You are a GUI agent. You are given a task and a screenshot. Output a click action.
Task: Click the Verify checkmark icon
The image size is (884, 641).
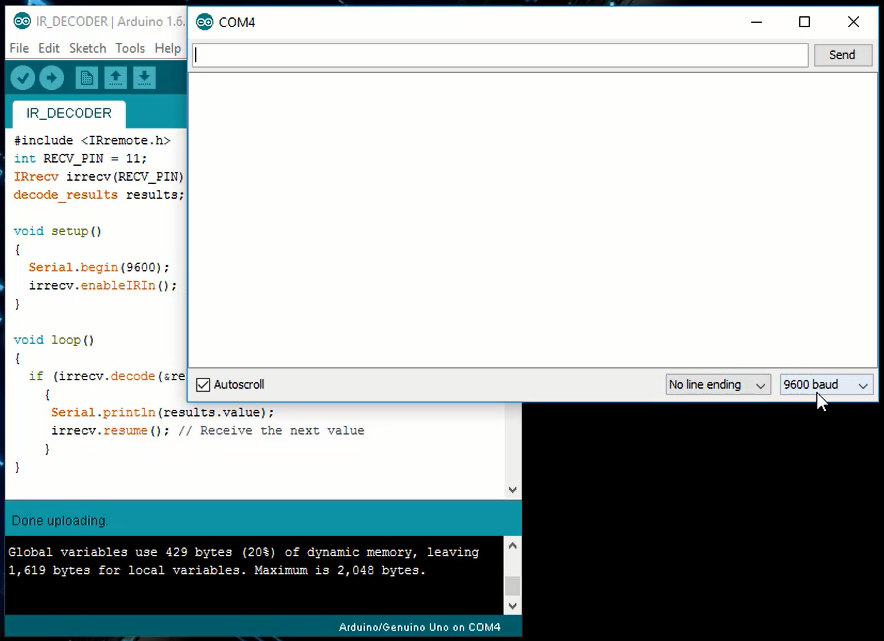tap(23, 78)
